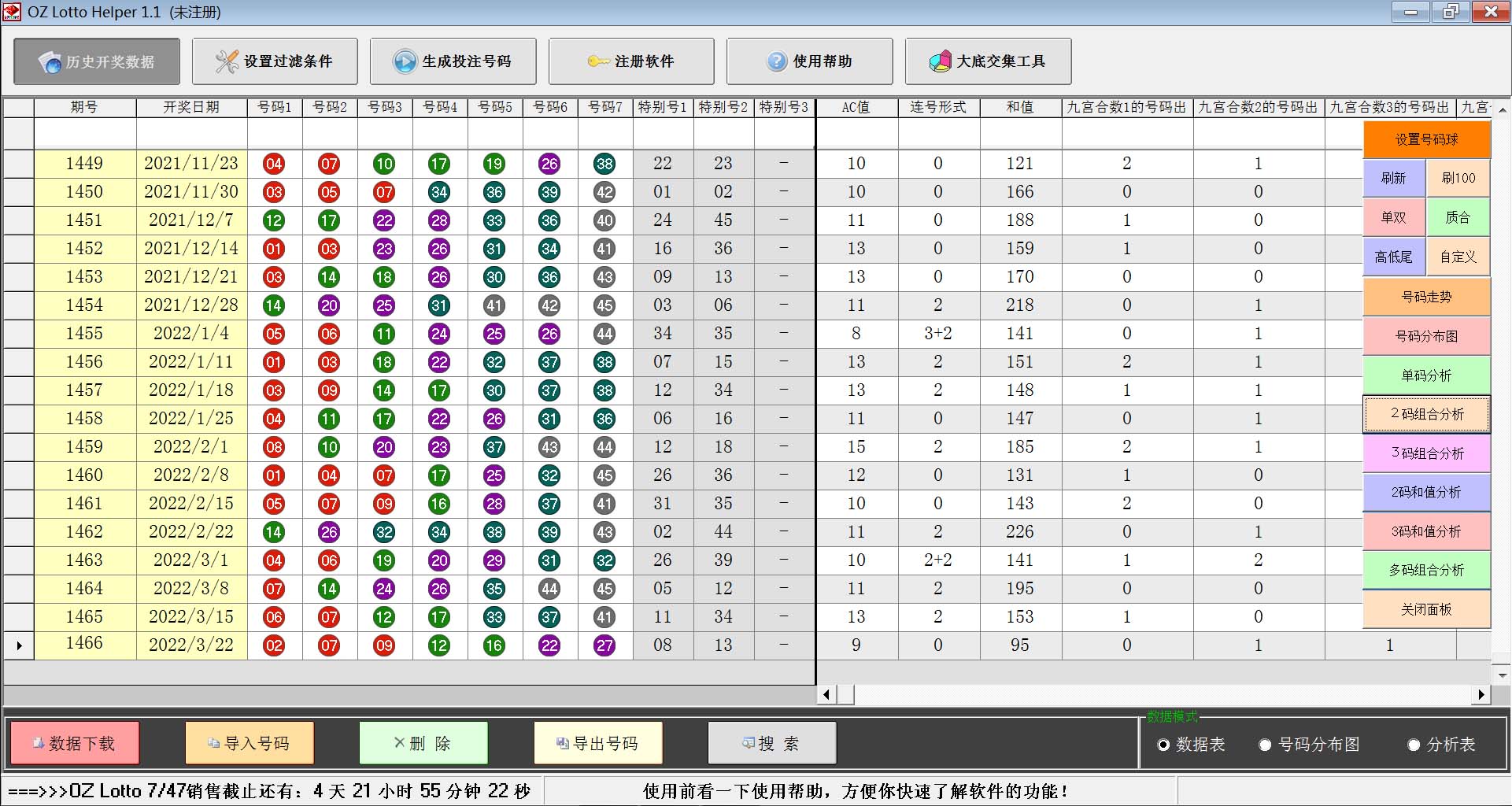
Task: Click the 质合 panel button
Action: pyautogui.click(x=1458, y=217)
